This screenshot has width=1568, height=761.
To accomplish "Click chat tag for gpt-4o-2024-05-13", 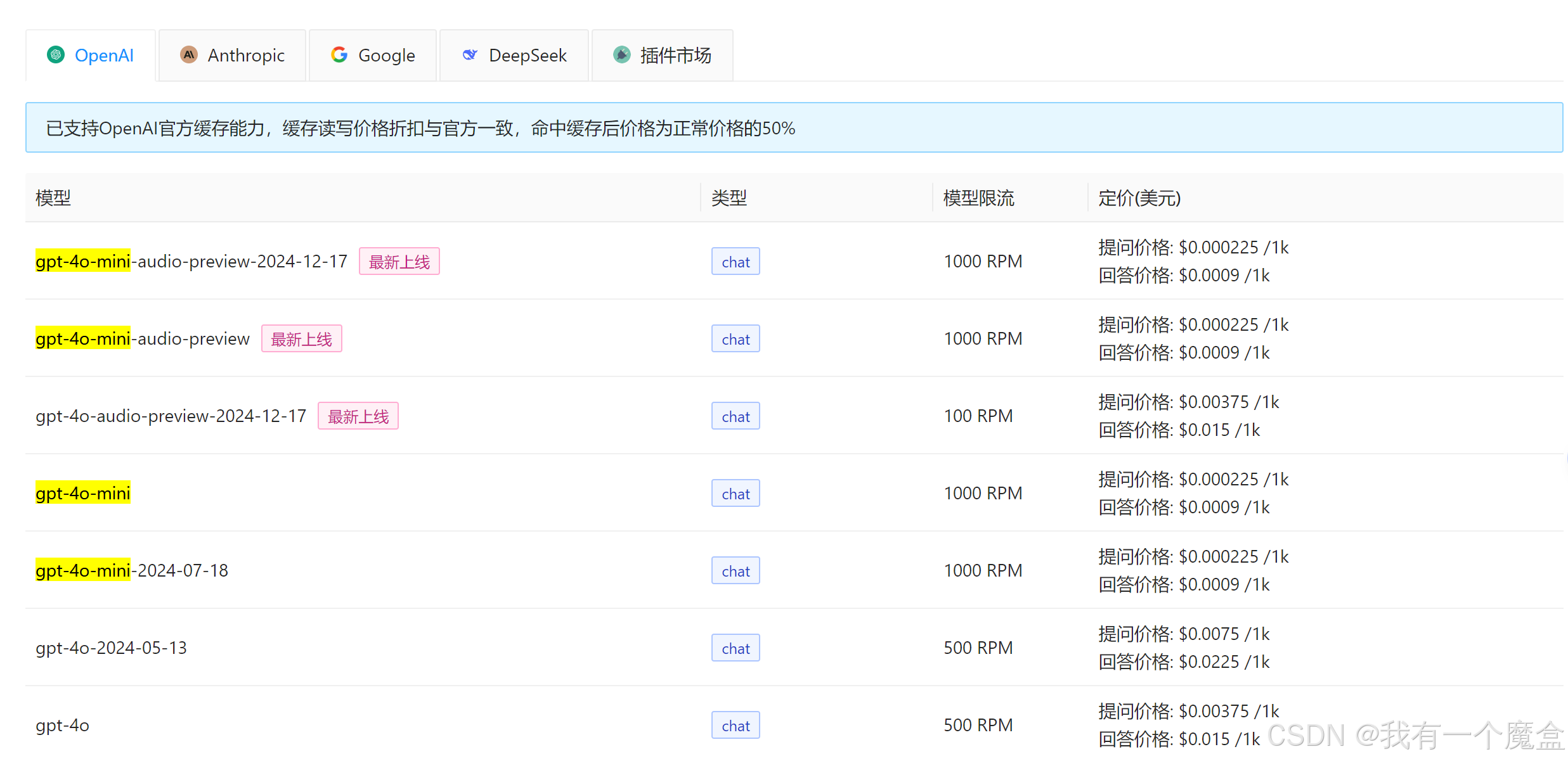I will point(735,648).
